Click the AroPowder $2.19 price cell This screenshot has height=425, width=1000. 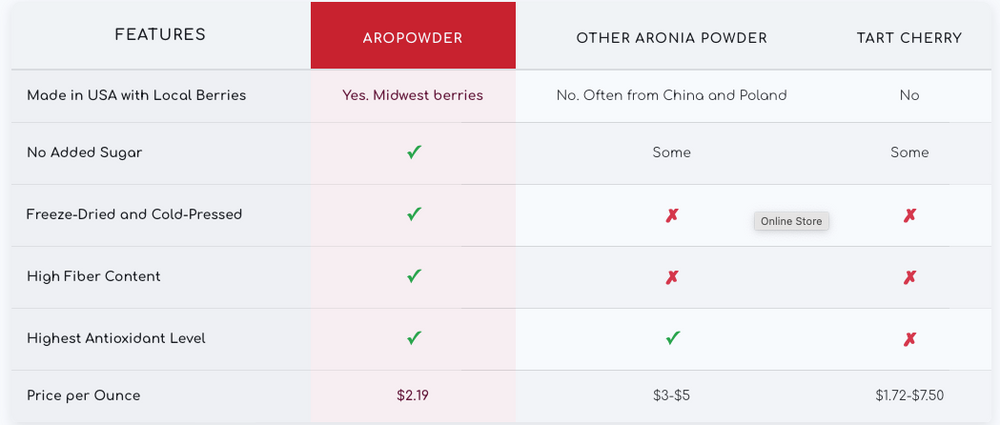[x=413, y=395]
